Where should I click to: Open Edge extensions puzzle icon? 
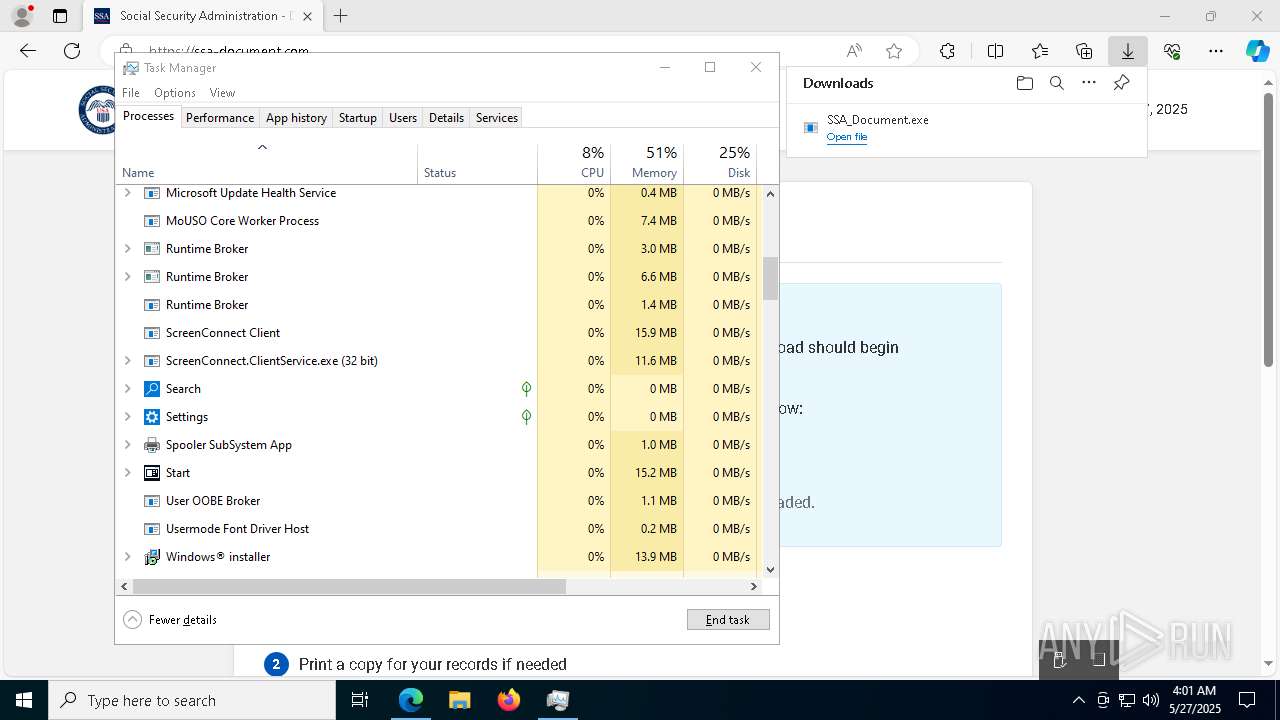point(947,51)
